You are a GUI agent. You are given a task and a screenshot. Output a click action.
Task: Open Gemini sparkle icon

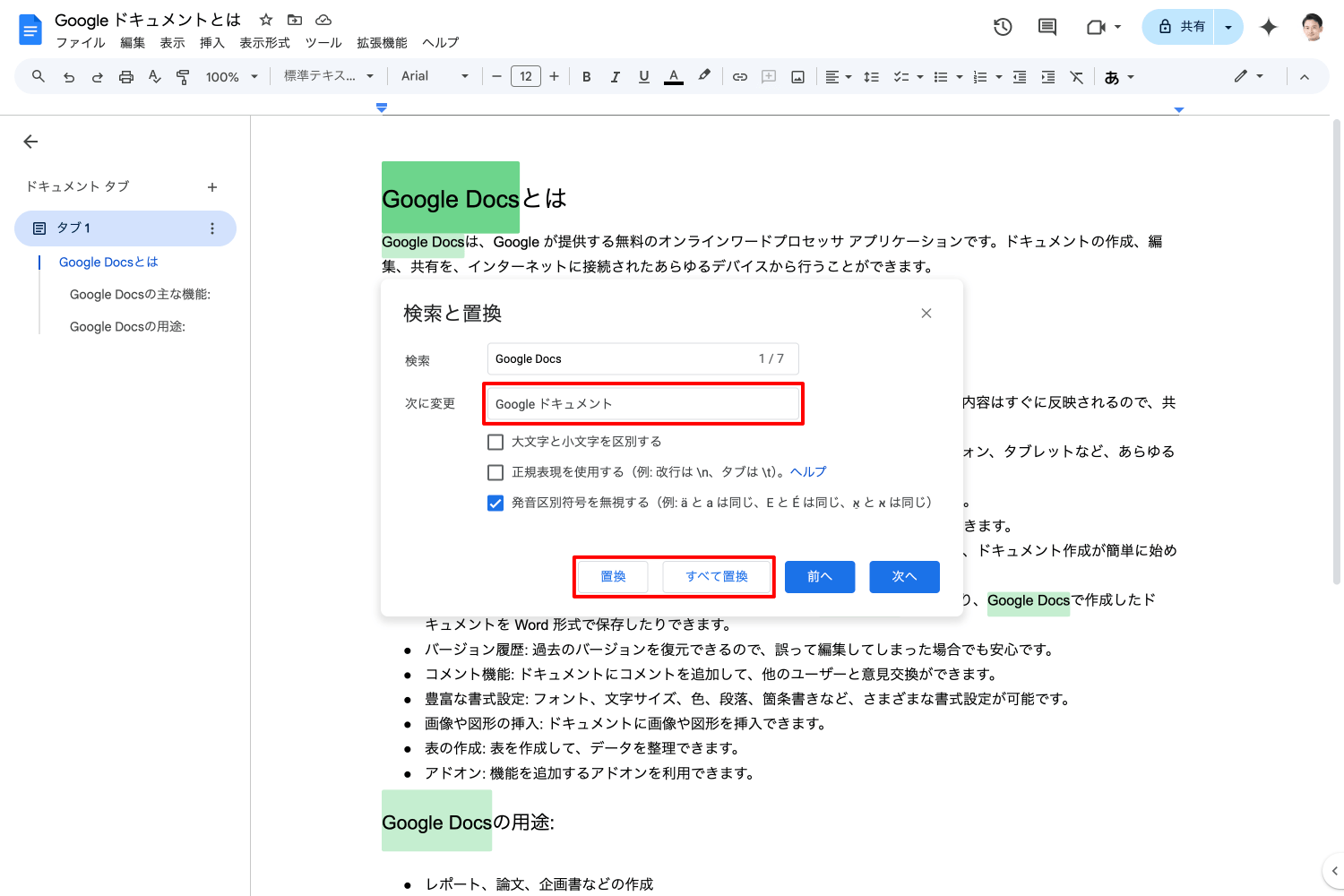(x=1269, y=27)
